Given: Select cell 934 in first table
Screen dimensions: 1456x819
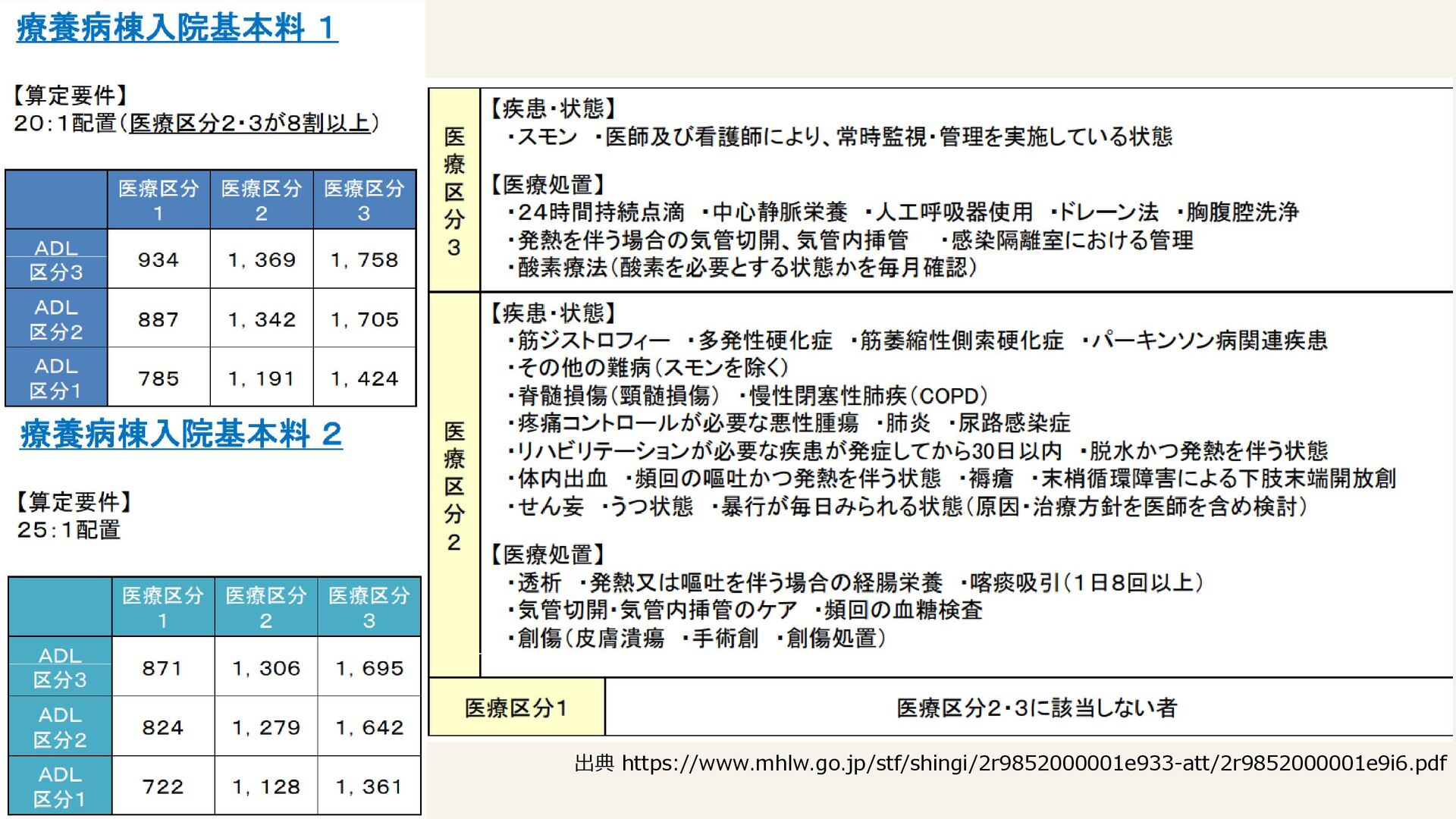Looking at the screenshot, I should pos(158,259).
